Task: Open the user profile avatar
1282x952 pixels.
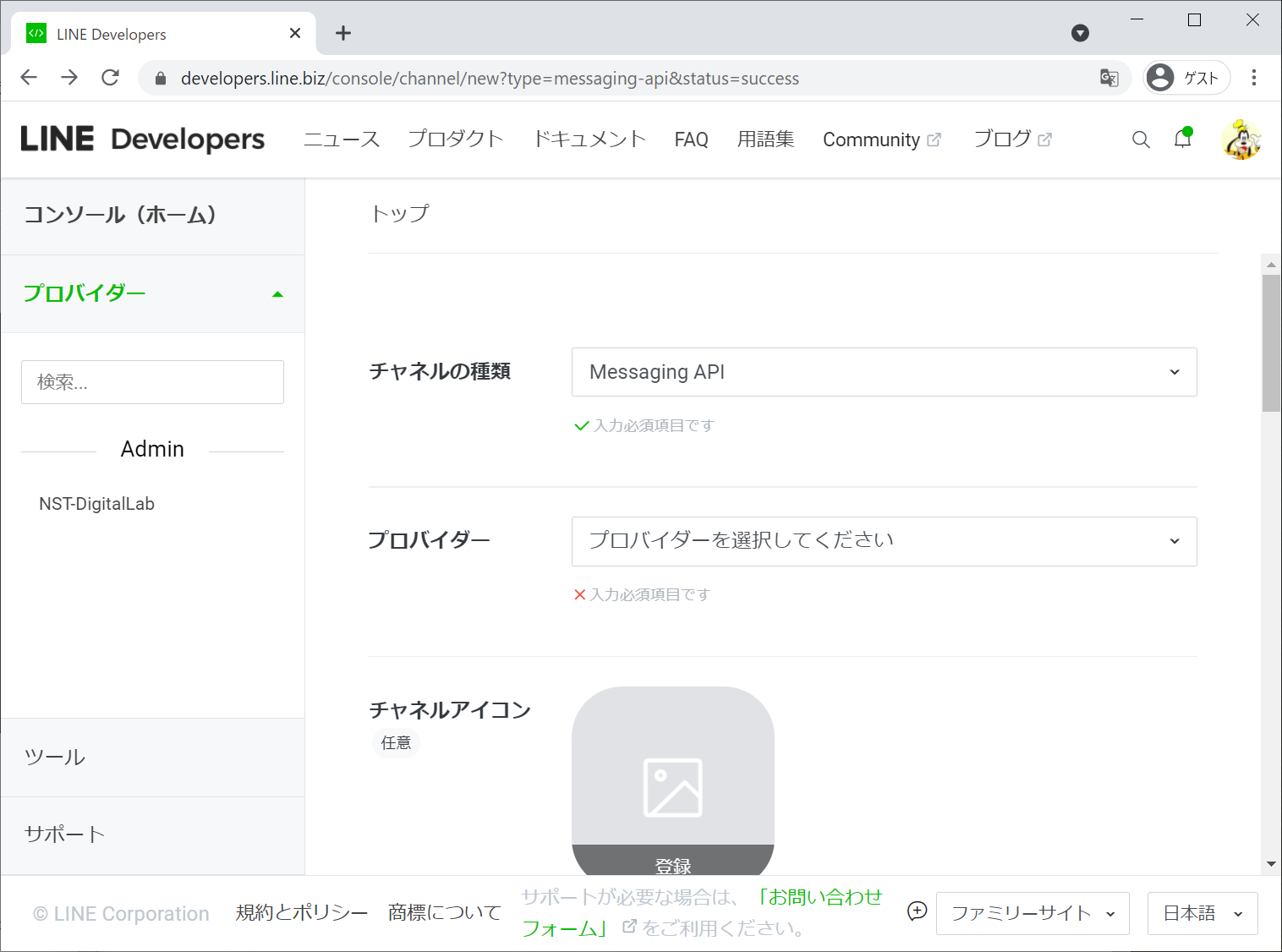Action: 1241,140
